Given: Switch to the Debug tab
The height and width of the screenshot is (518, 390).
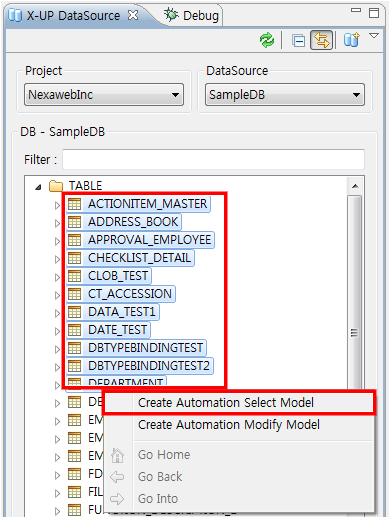Looking at the screenshot, I should pos(191,15).
